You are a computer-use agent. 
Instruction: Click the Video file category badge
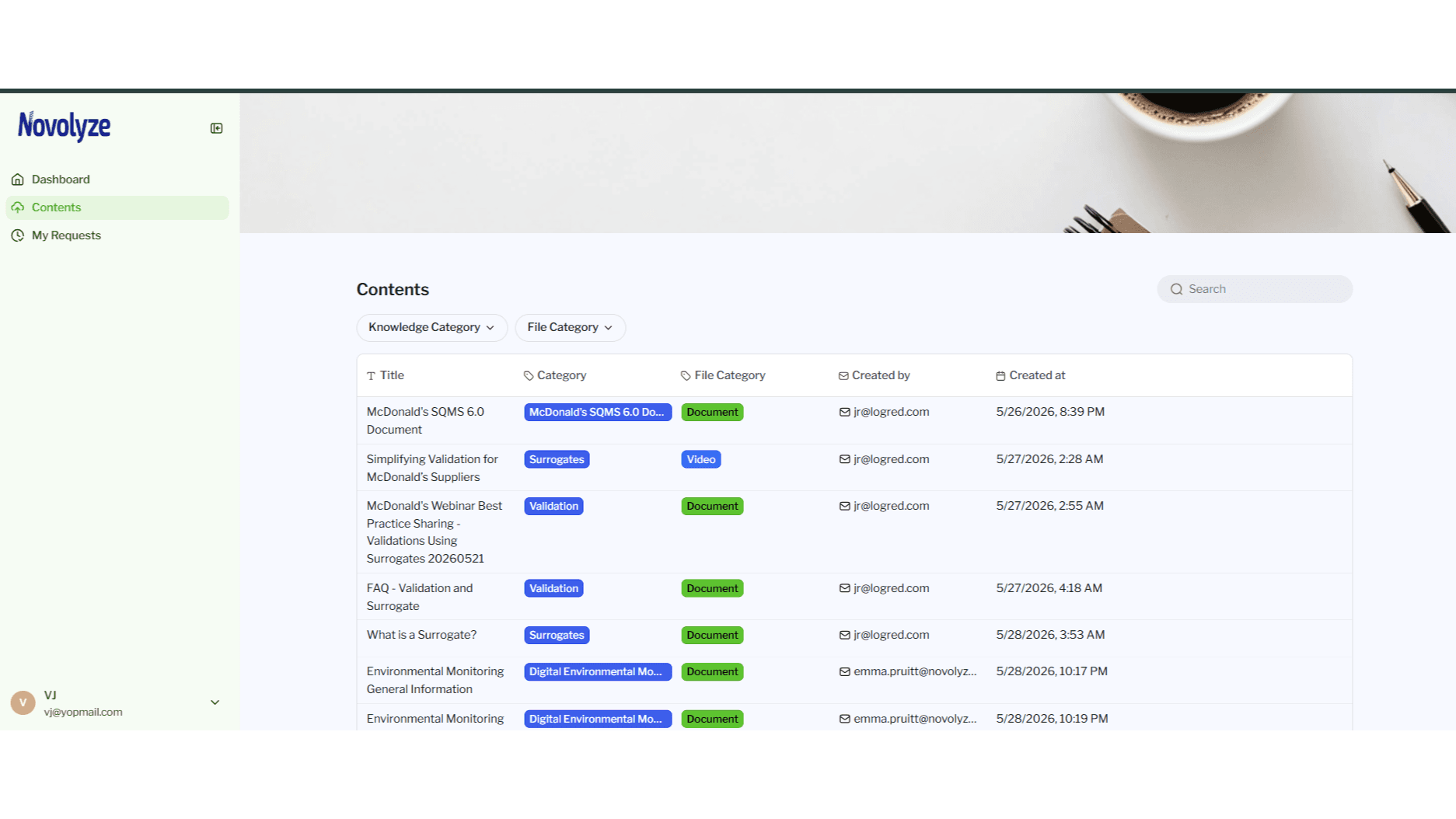(x=701, y=459)
